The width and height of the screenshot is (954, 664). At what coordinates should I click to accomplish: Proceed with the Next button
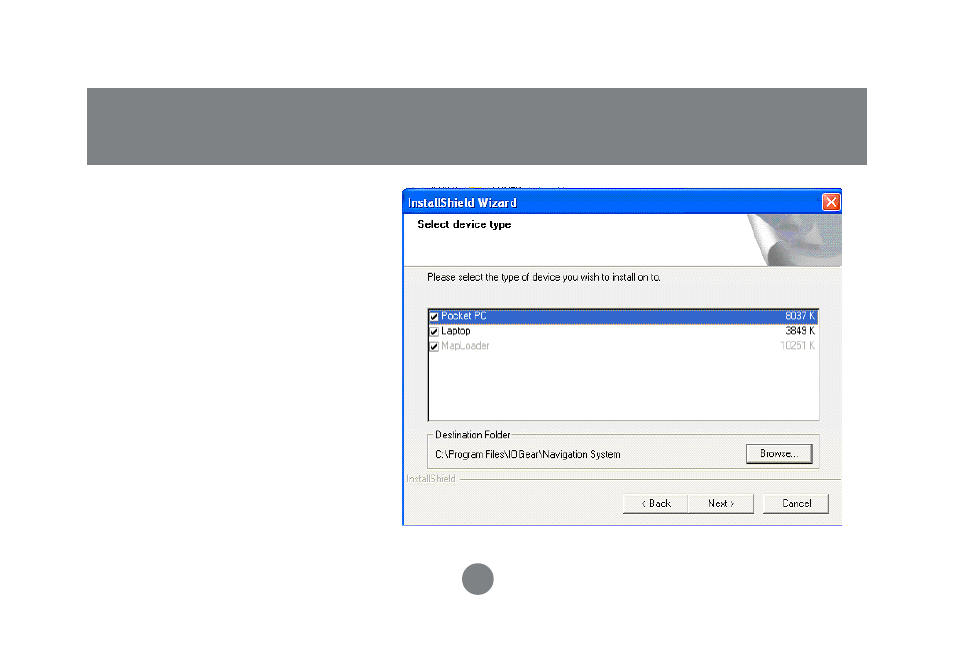721,503
